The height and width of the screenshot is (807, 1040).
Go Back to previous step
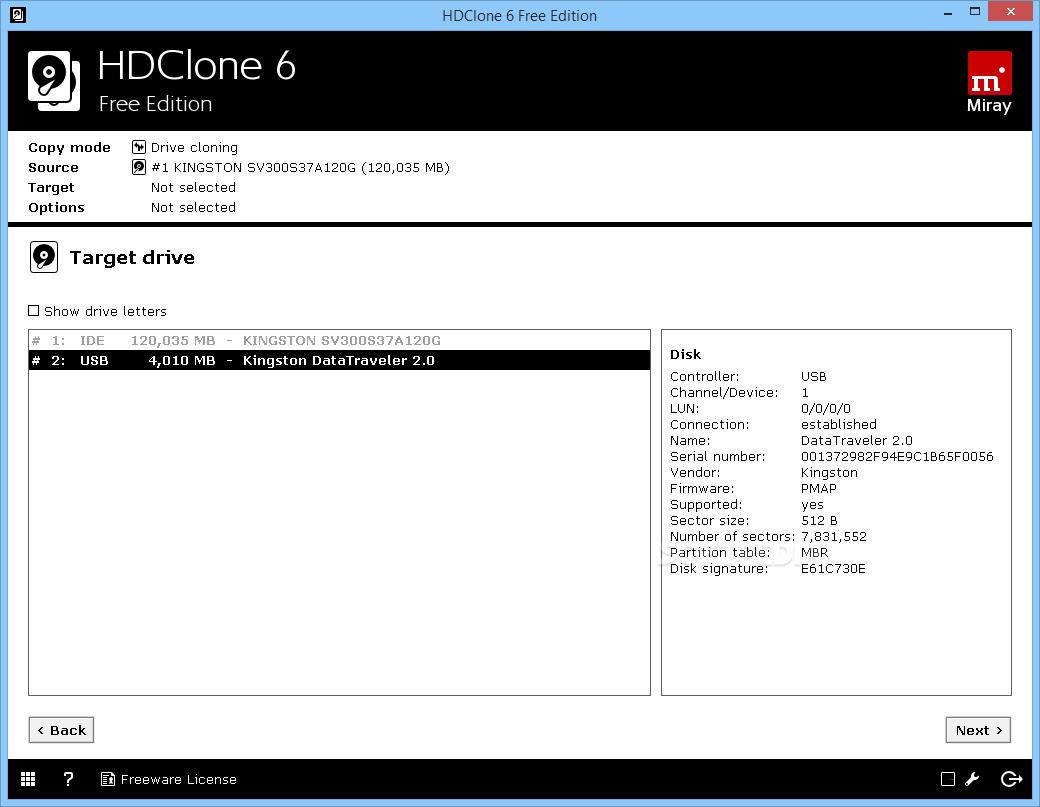61,730
